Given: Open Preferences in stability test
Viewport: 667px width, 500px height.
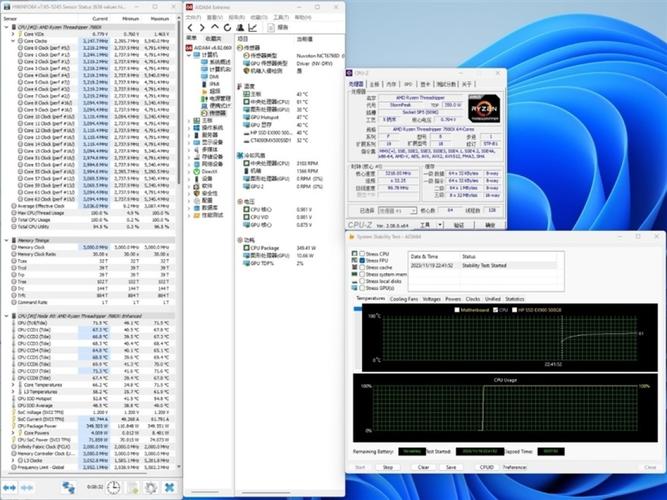Looking at the screenshot, I should (x=515, y=467).
